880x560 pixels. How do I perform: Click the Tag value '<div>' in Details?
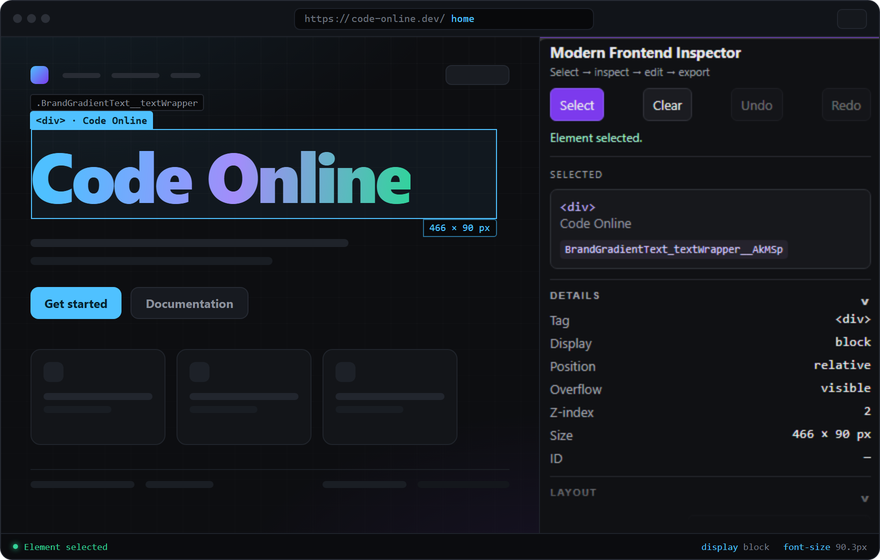(852, 319)
